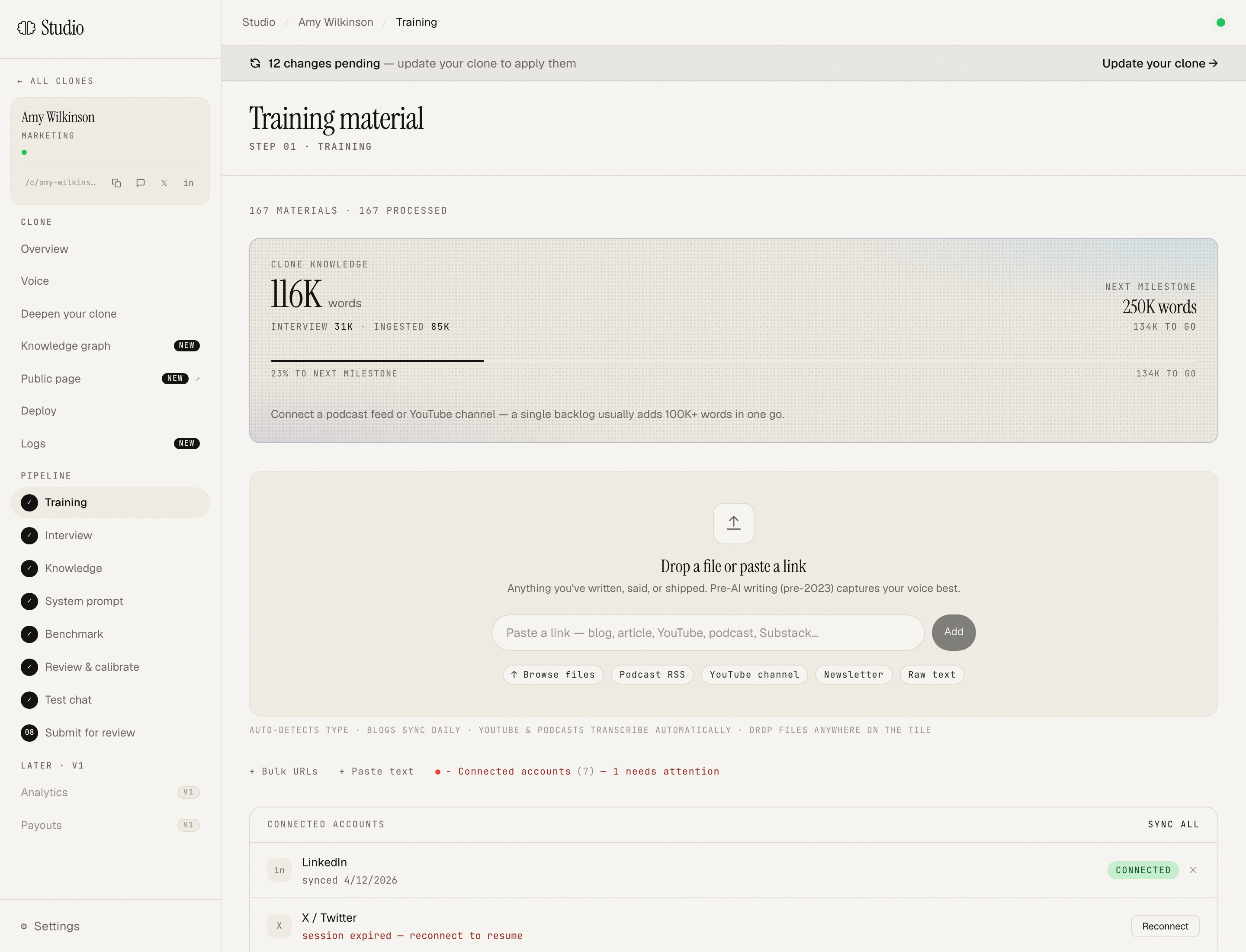Collapse the Connected accounts section
This screenshot has height=952, width=1246.
(578, 771)
